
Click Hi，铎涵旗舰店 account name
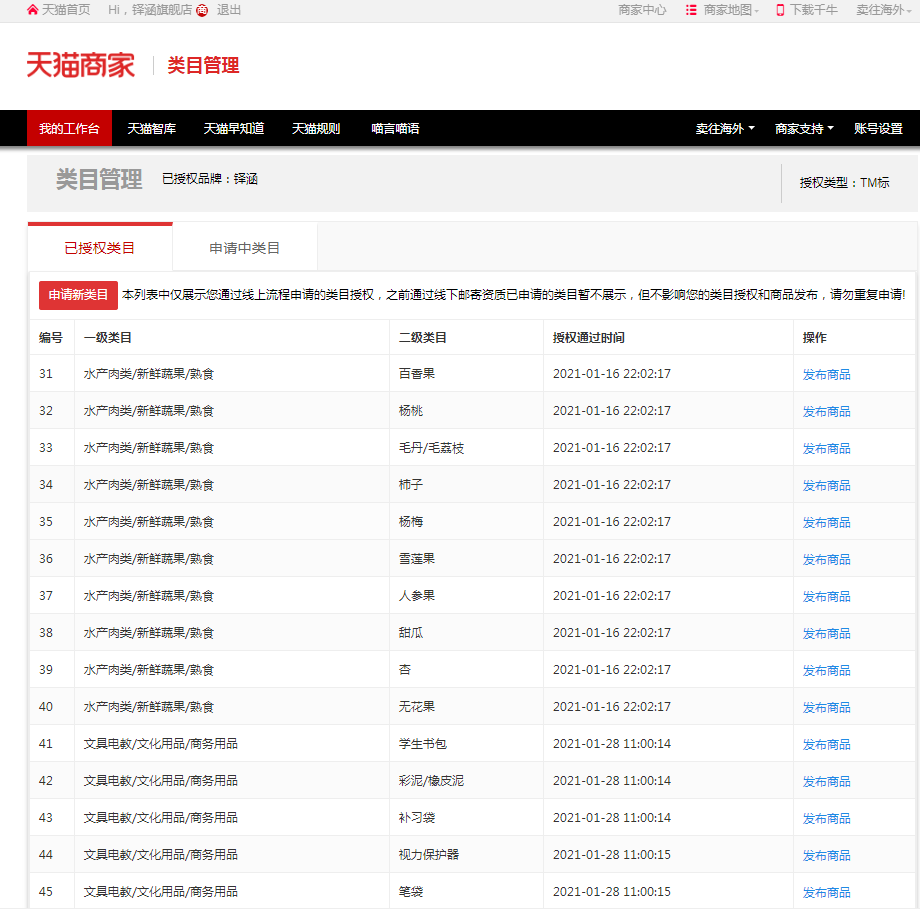[150, 10]
